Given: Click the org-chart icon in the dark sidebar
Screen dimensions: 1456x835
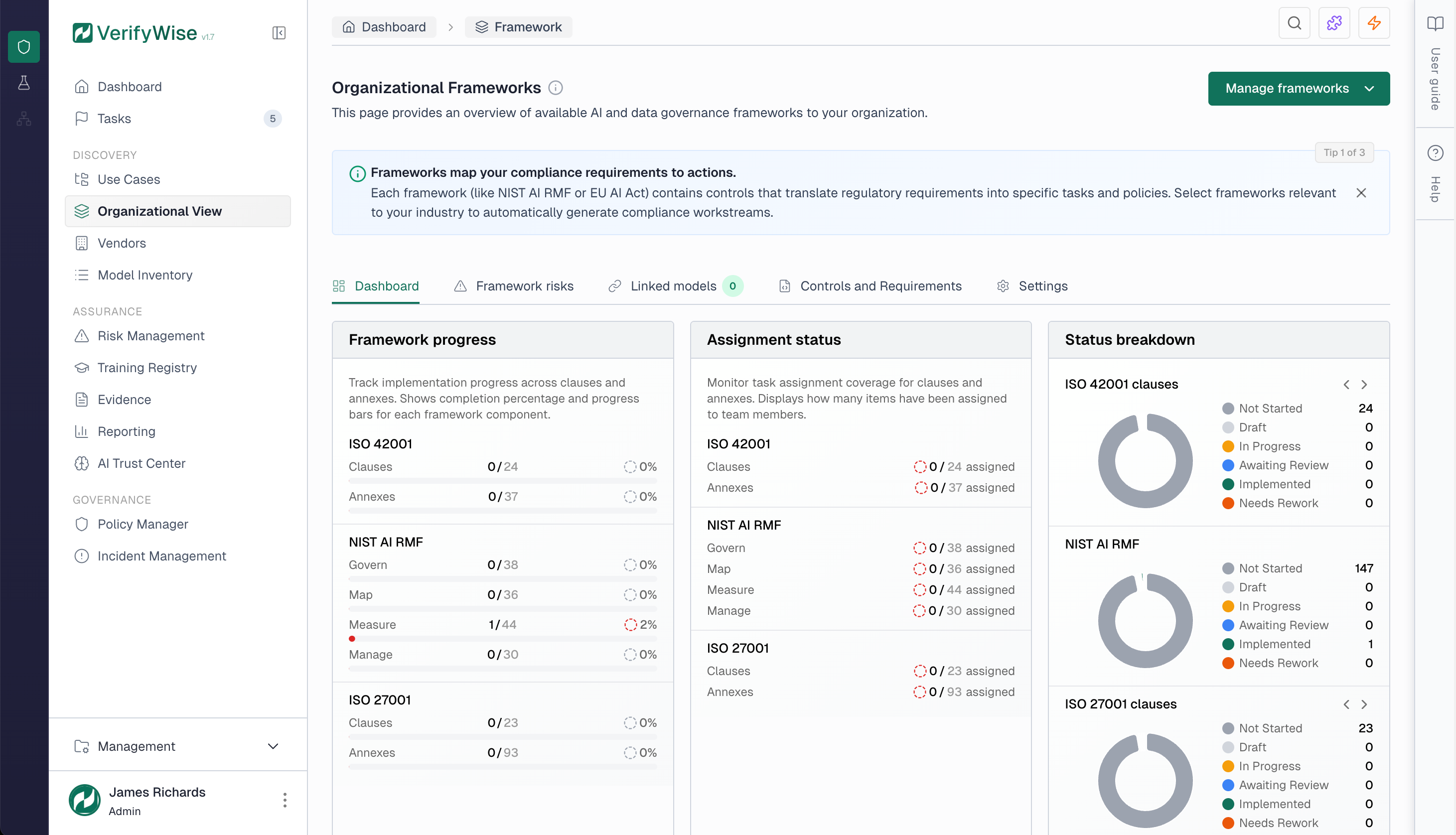Looking at the screenshot, I should click(x=23, y=119).
